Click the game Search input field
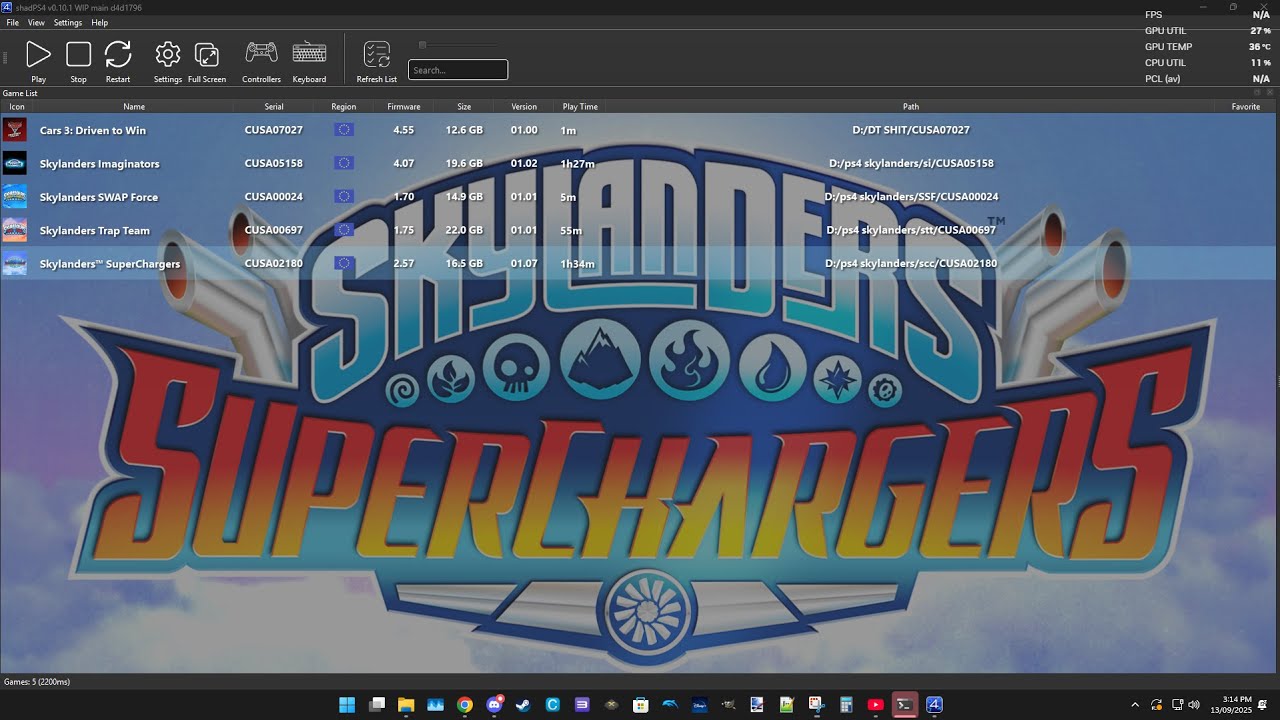The image size is (1280, 720). coord(458,70)
